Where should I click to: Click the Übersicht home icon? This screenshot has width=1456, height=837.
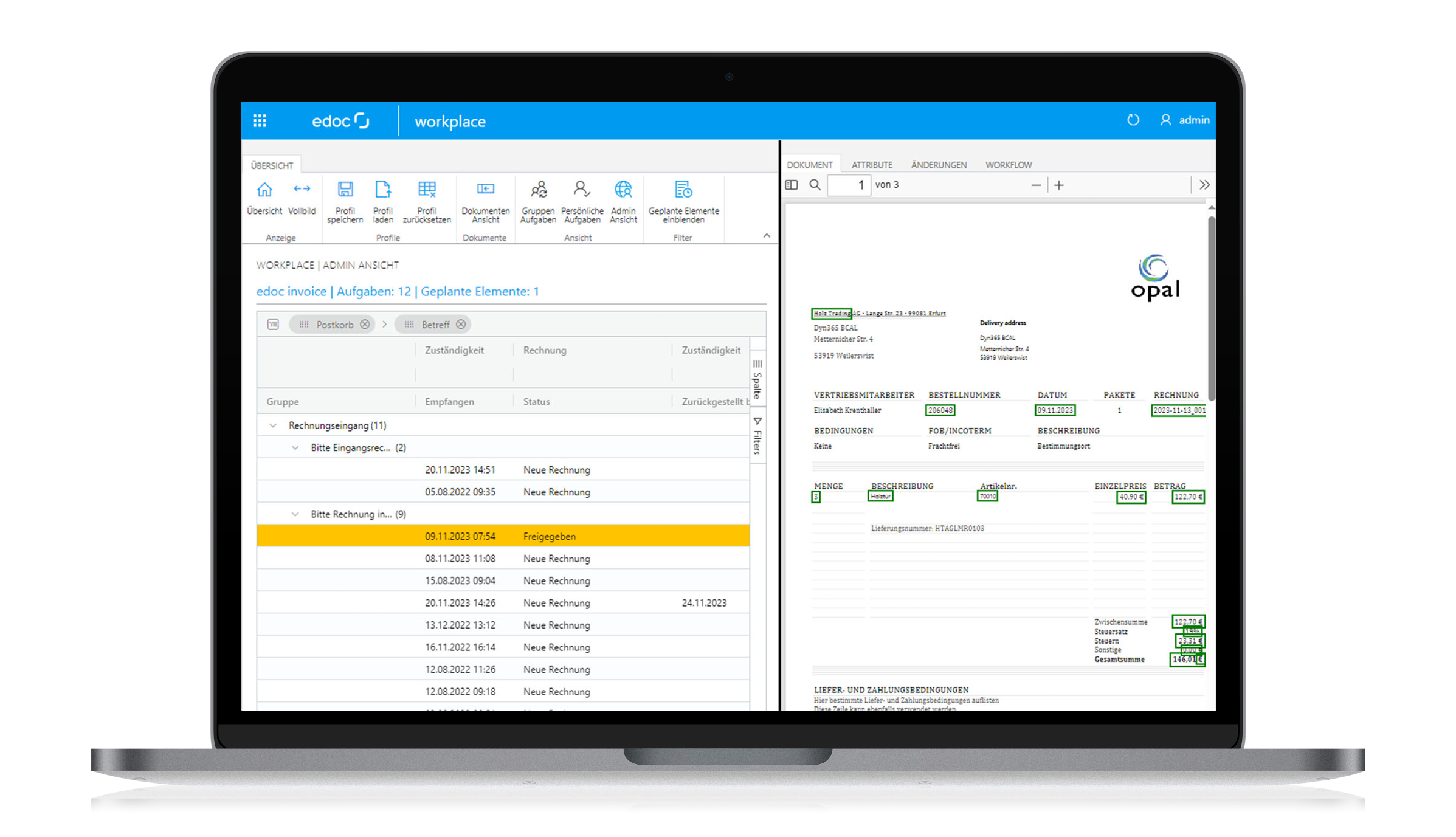264,190
